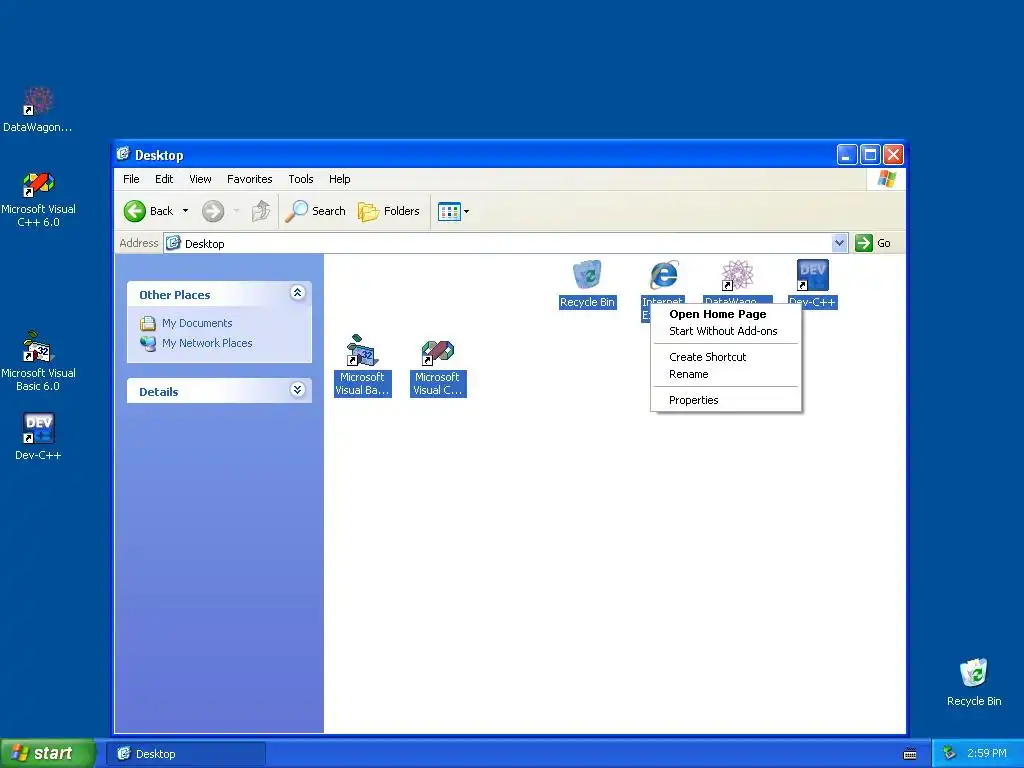Click the green Go button
This screenshot has height=768, width=1024.
click(x=873, y=243)
